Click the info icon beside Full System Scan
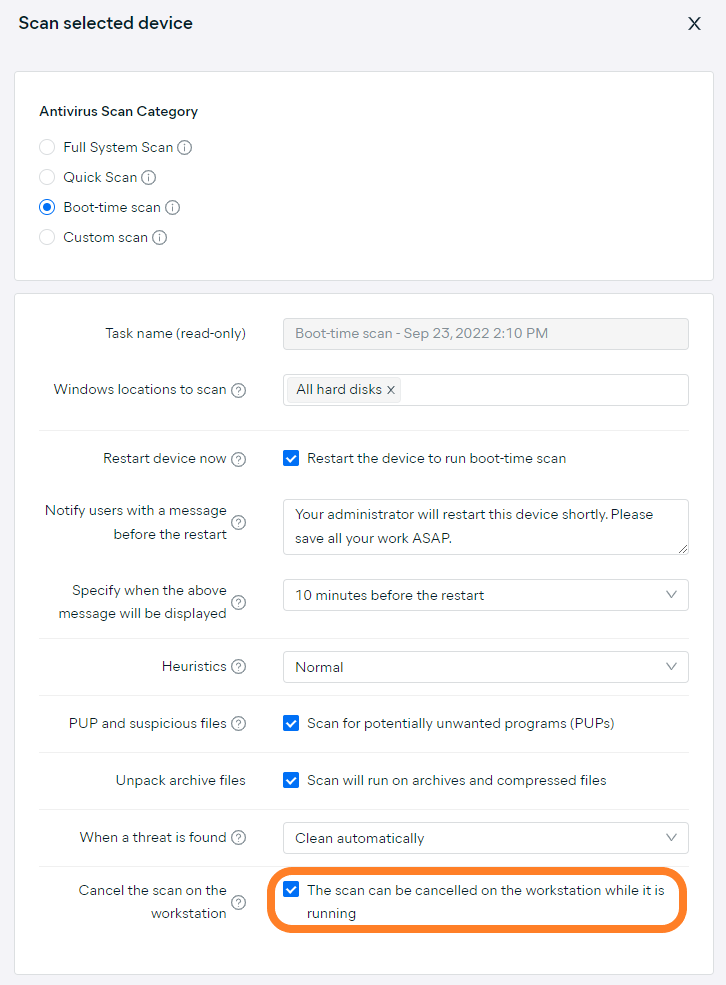Image resolution: width=726 pixels, height=985 pixels. coord(185,148)
